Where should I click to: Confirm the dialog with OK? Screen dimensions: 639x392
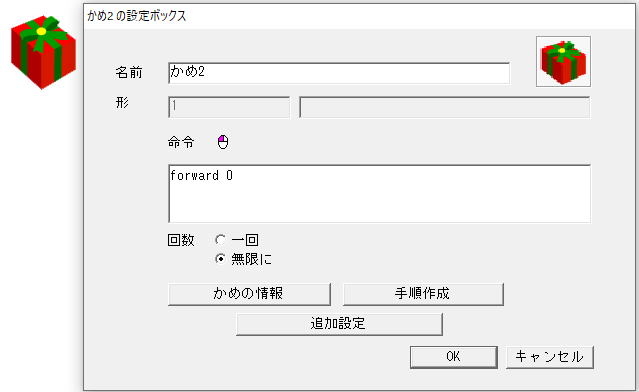(454, 357)
